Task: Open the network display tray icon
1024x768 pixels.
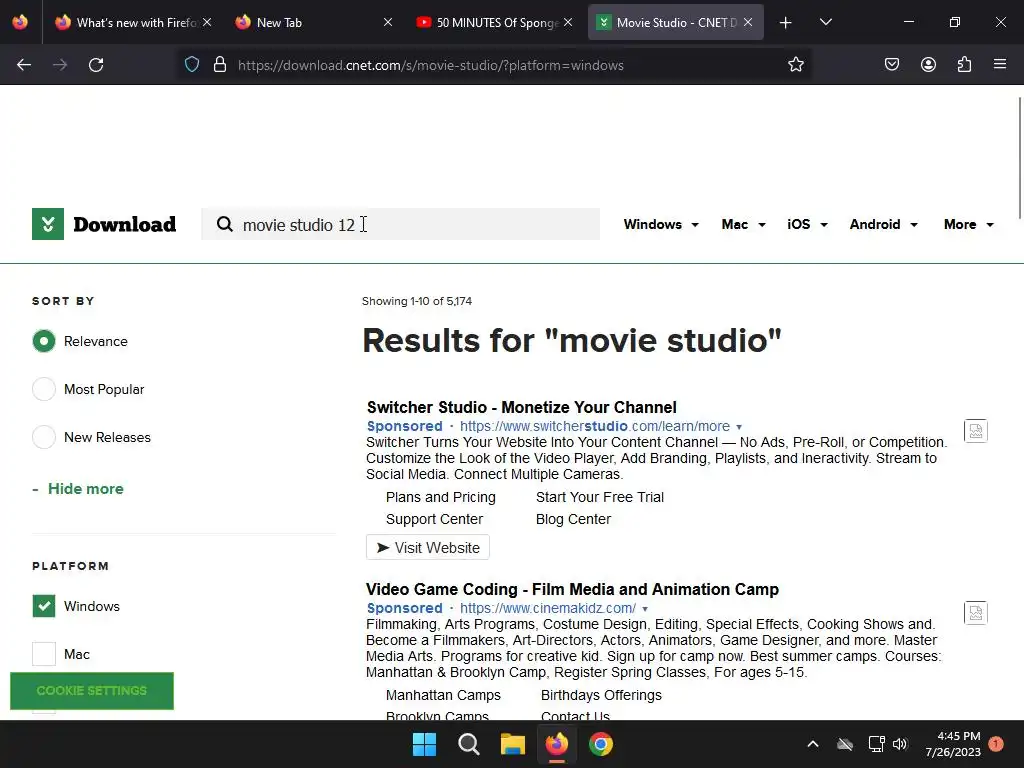Action: coord(876,744)
